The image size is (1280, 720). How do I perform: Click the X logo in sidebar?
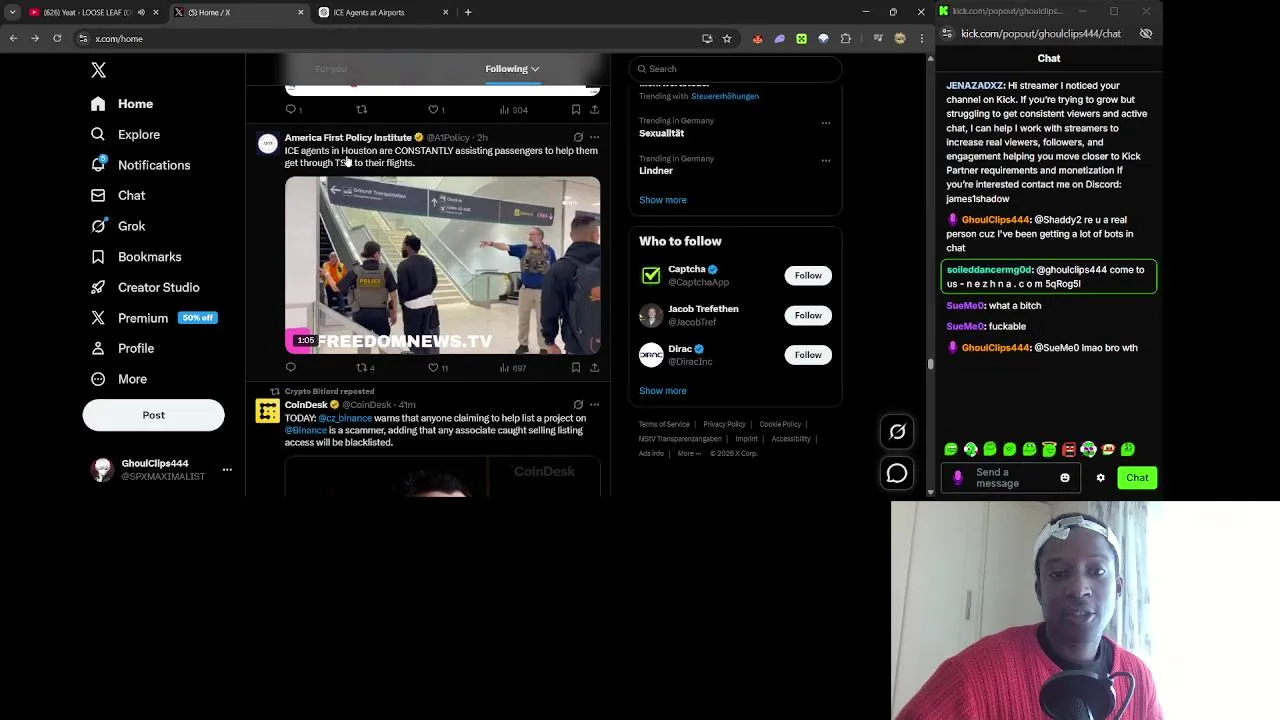98,70
